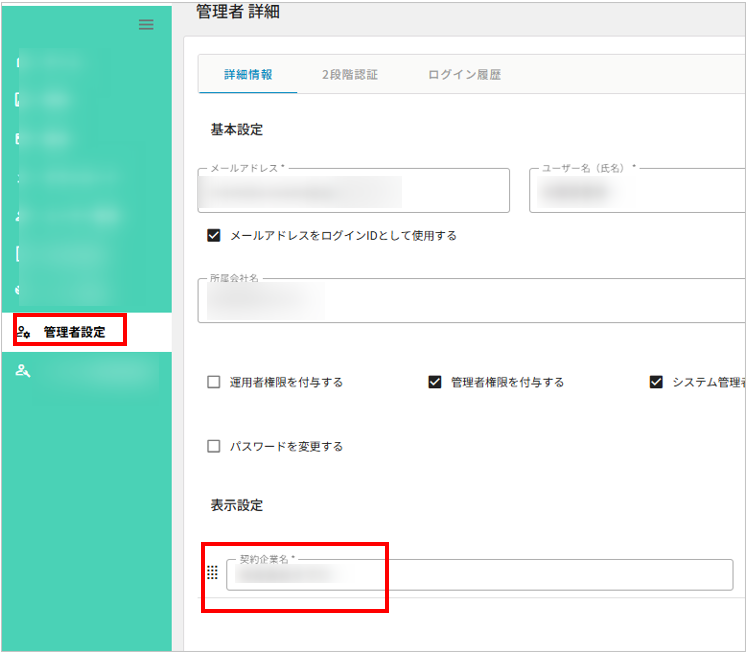Click into the メールアドレス field

click(x=354, y=191)
